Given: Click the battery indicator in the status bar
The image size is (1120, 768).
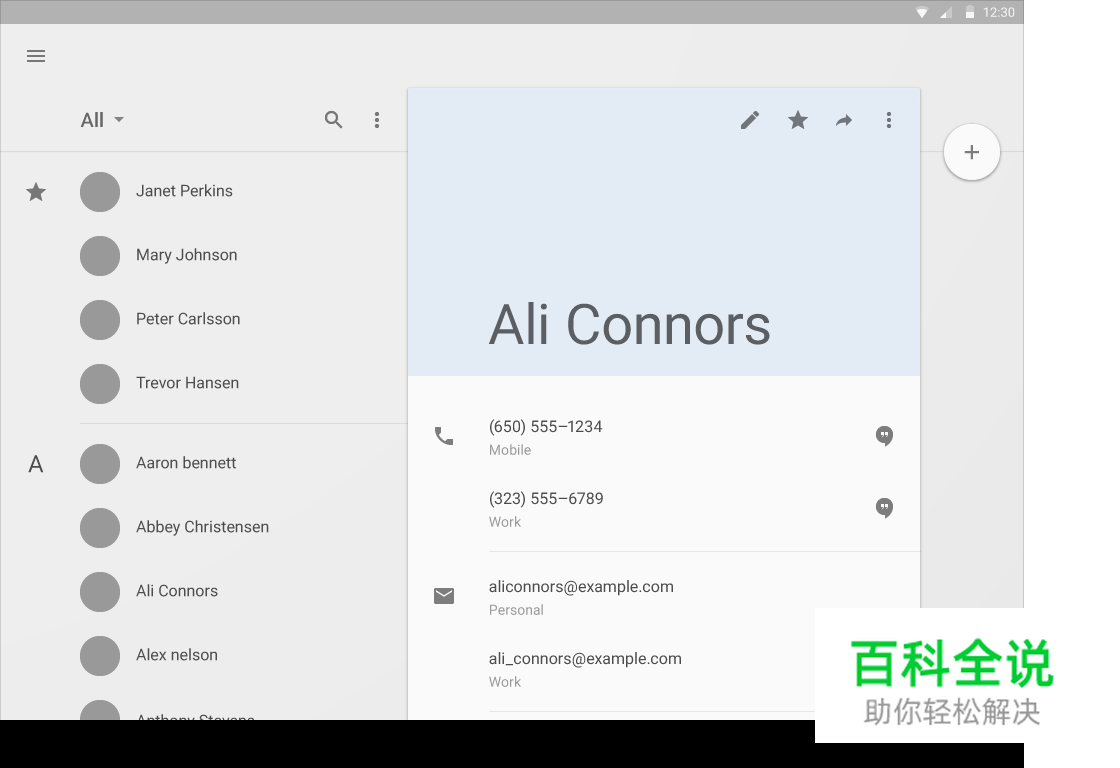Looking at the screenshot, I should pyautogui.click(x=967, y=12).
